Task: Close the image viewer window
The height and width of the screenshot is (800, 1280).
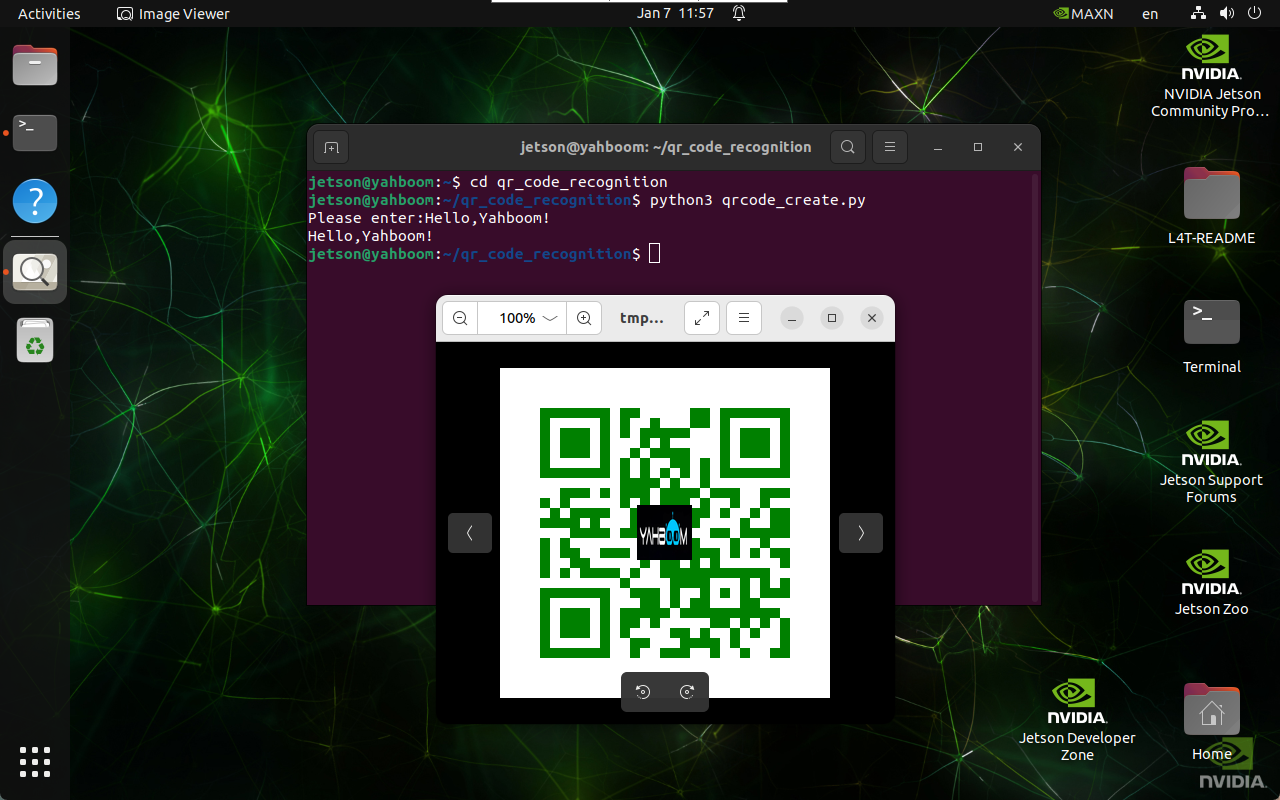Action: point(872,318)
